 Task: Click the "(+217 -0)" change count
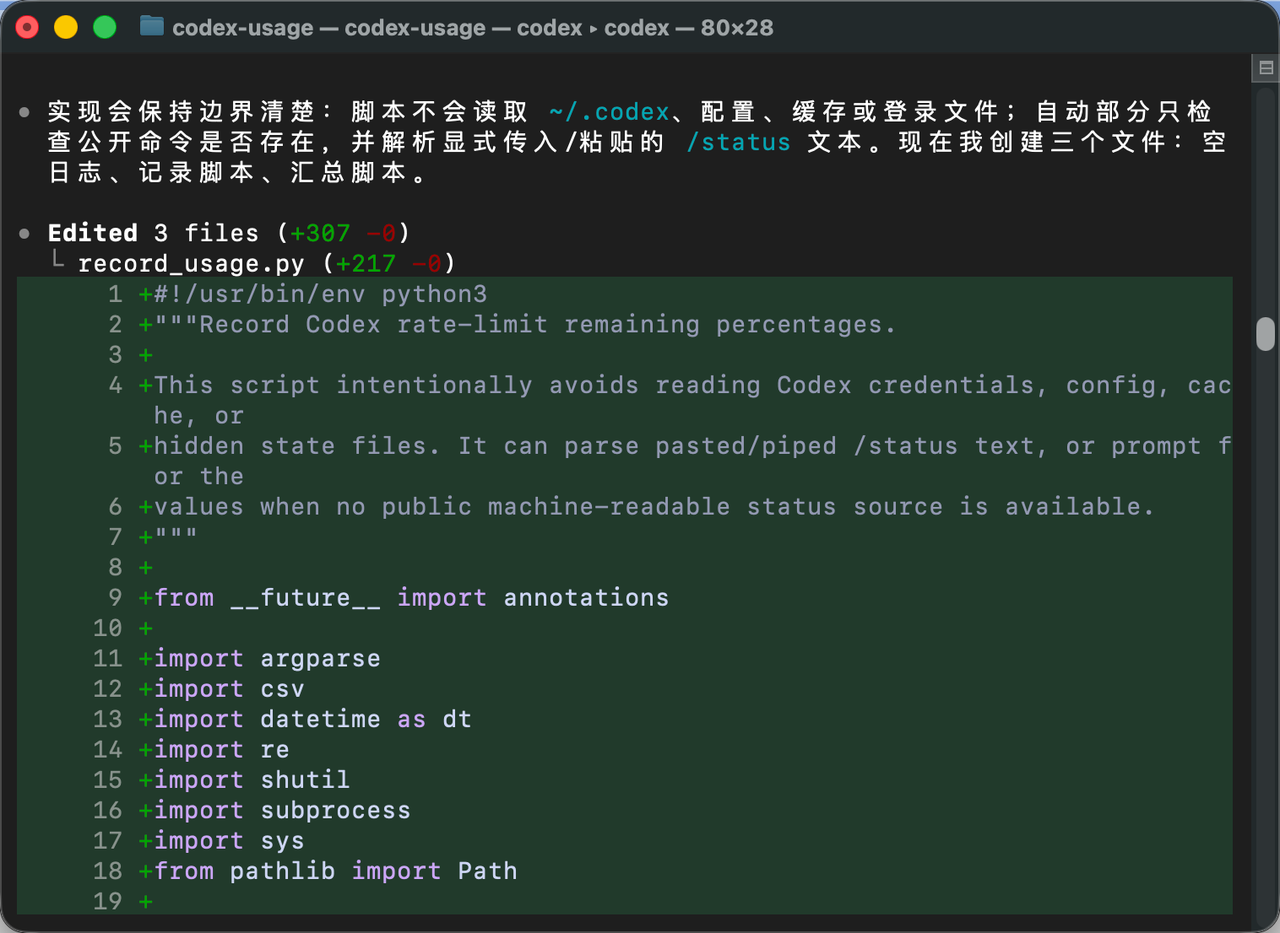[390, 263]
